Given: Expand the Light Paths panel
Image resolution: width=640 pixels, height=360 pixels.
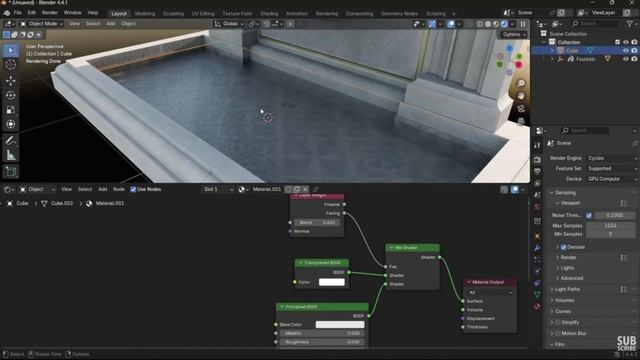Looking at the screenshot, I should coord(567,289).
